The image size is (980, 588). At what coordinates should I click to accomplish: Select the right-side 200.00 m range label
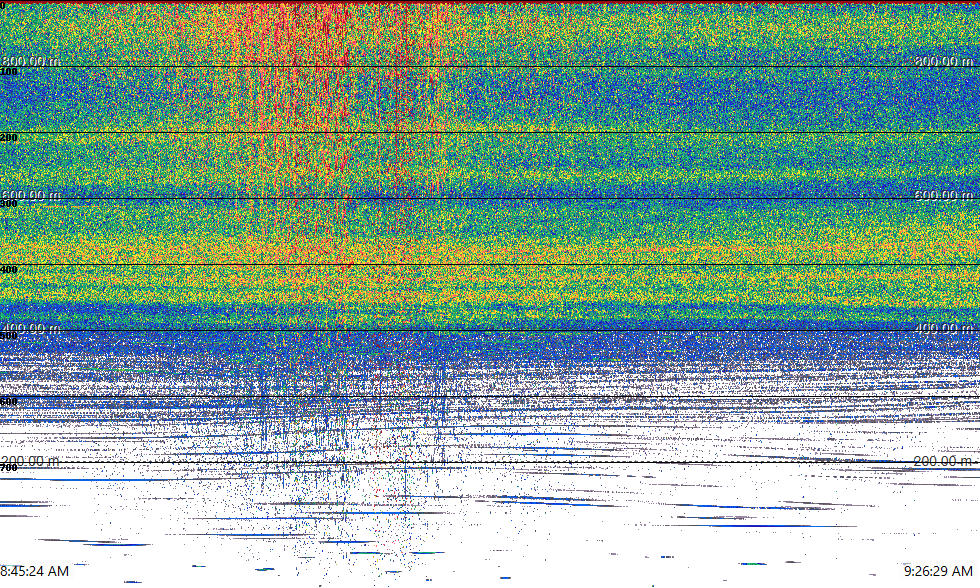pos(943,461)
